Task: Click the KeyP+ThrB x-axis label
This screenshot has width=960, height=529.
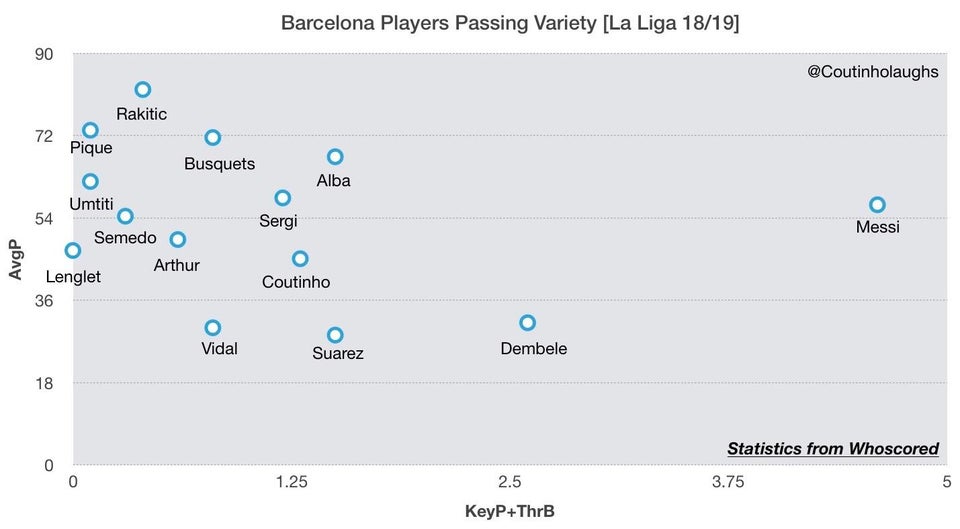Action: 509,511
